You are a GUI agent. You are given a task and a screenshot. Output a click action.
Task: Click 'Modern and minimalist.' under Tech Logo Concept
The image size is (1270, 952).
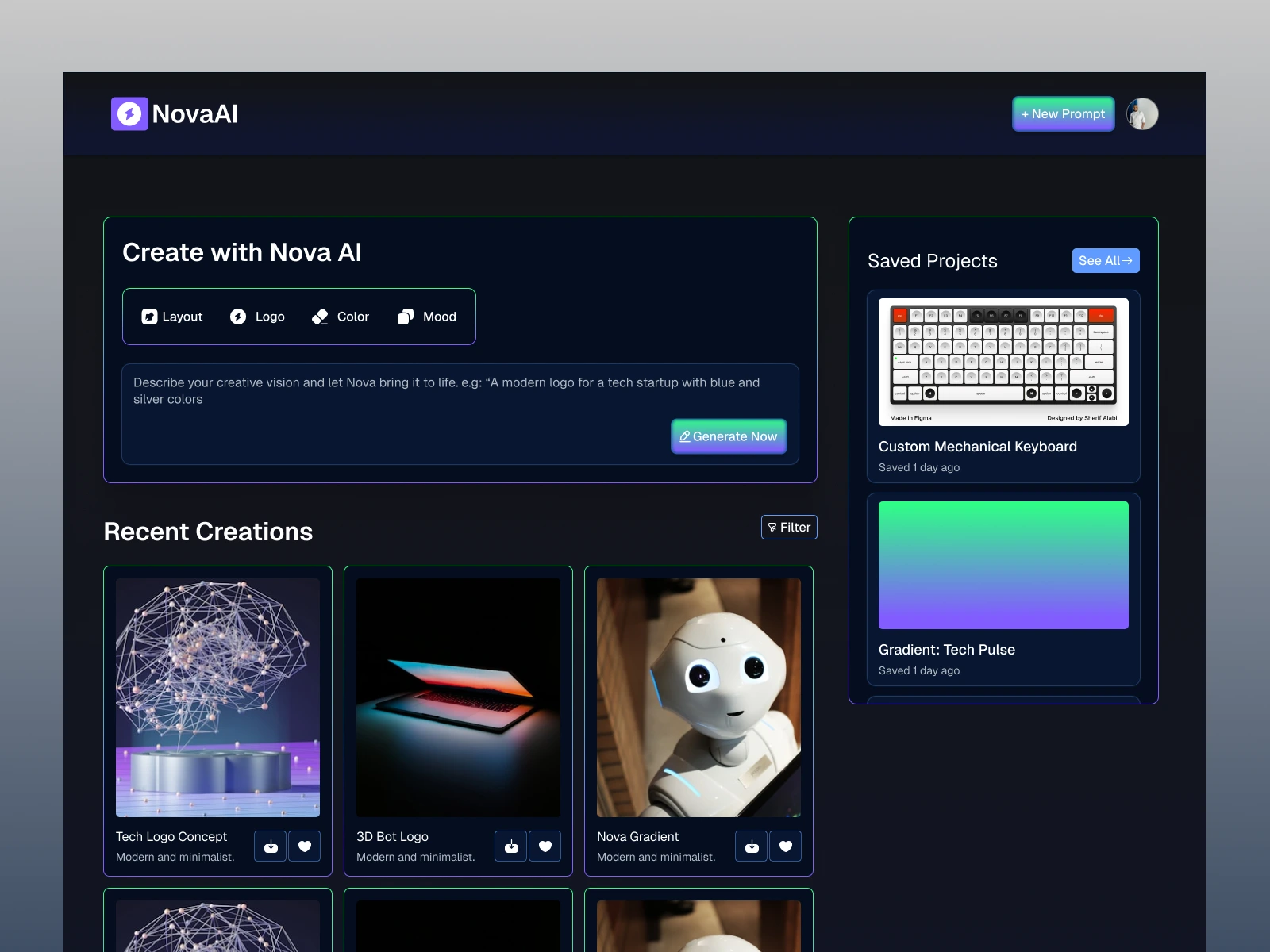[x=175, y=857]
